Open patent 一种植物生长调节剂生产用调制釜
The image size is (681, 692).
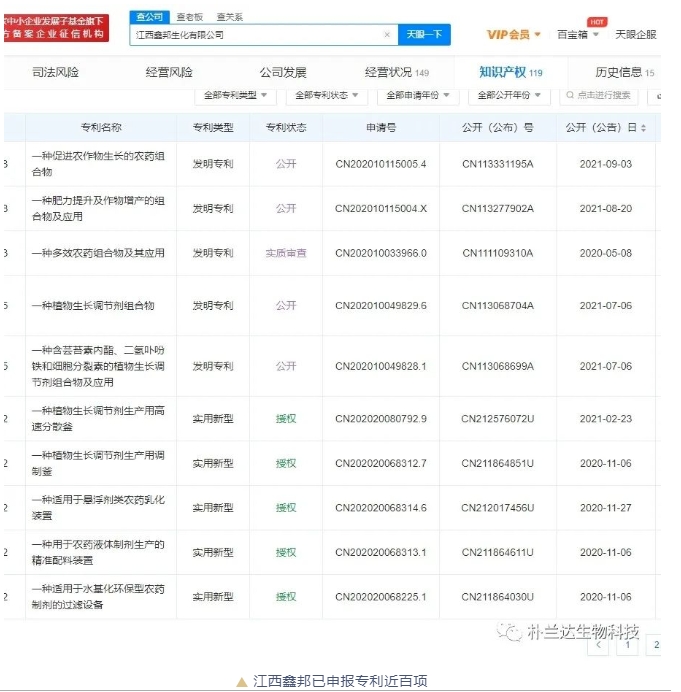click(98, 463)
